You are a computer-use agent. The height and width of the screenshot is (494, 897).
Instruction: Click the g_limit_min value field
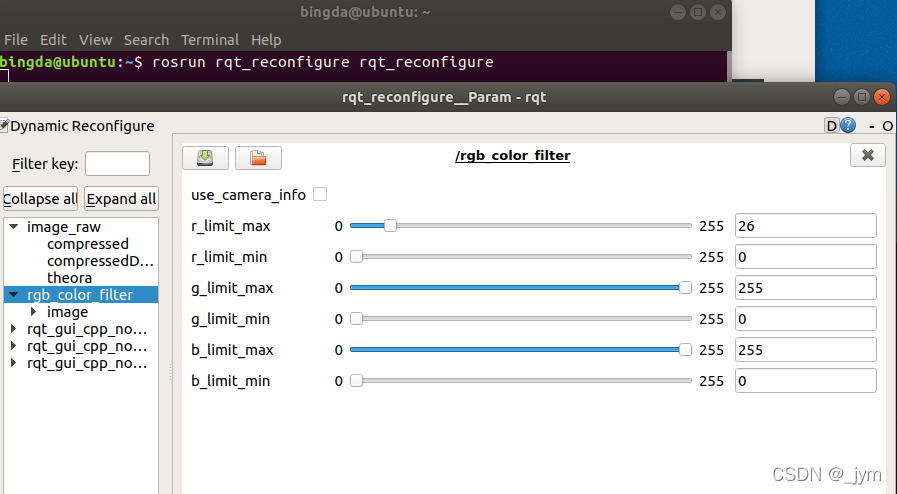tap(805, 318)
